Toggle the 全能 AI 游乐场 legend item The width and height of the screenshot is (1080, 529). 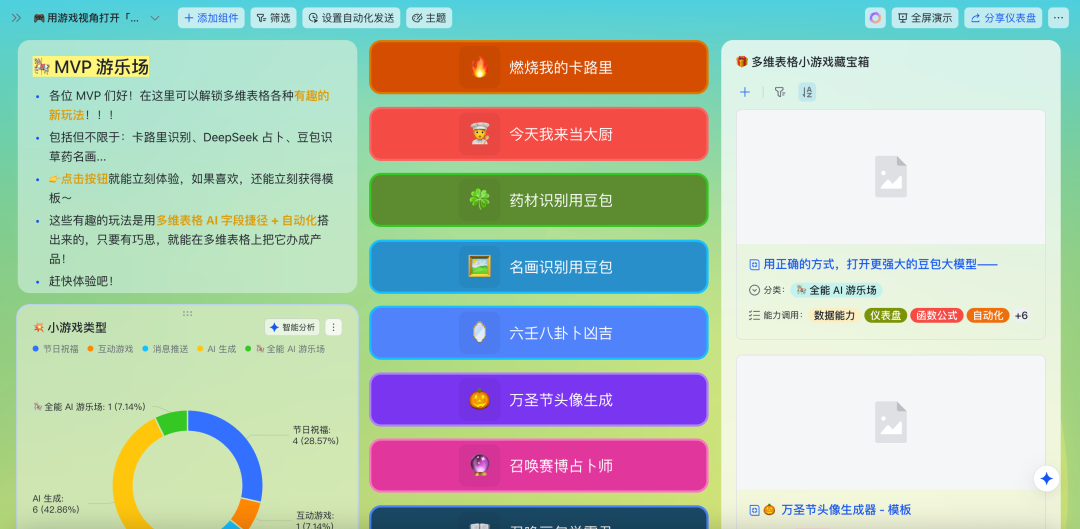(285, 349)
